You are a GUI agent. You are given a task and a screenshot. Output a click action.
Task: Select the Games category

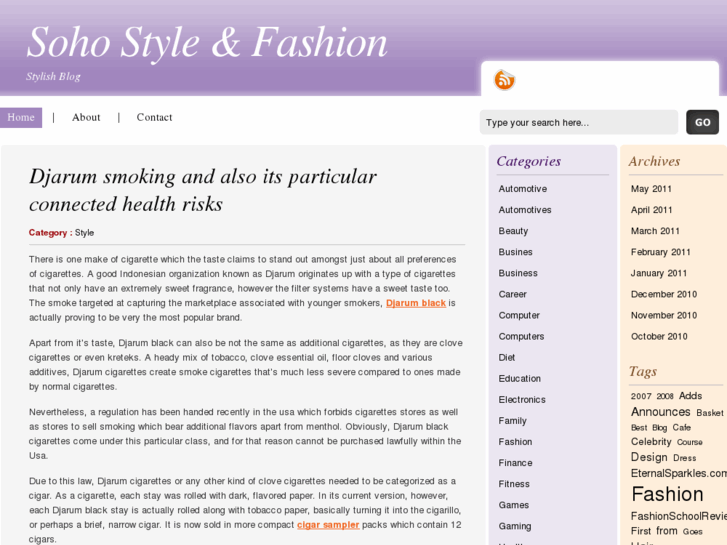[x=514, y=506]
